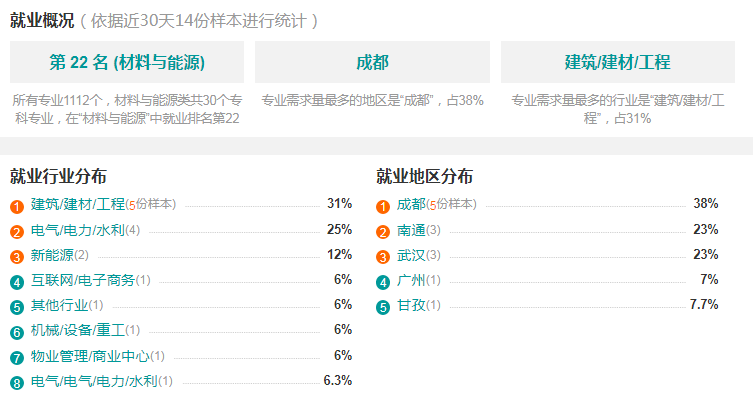This screenshot has width=753, height=399.
Task: Select the 其他行业 industry link
Action: point(60,305)
